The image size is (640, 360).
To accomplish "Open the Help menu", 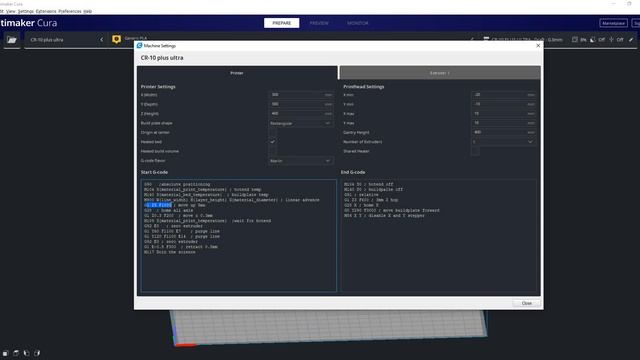I will [87, 11].
